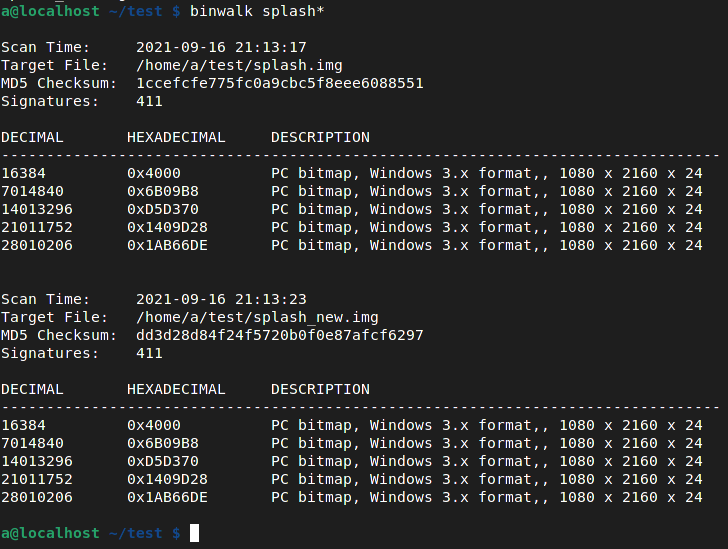Click the scan time ending in 21:13:23
Screen dimensions: 728x549
coord(221,299)
